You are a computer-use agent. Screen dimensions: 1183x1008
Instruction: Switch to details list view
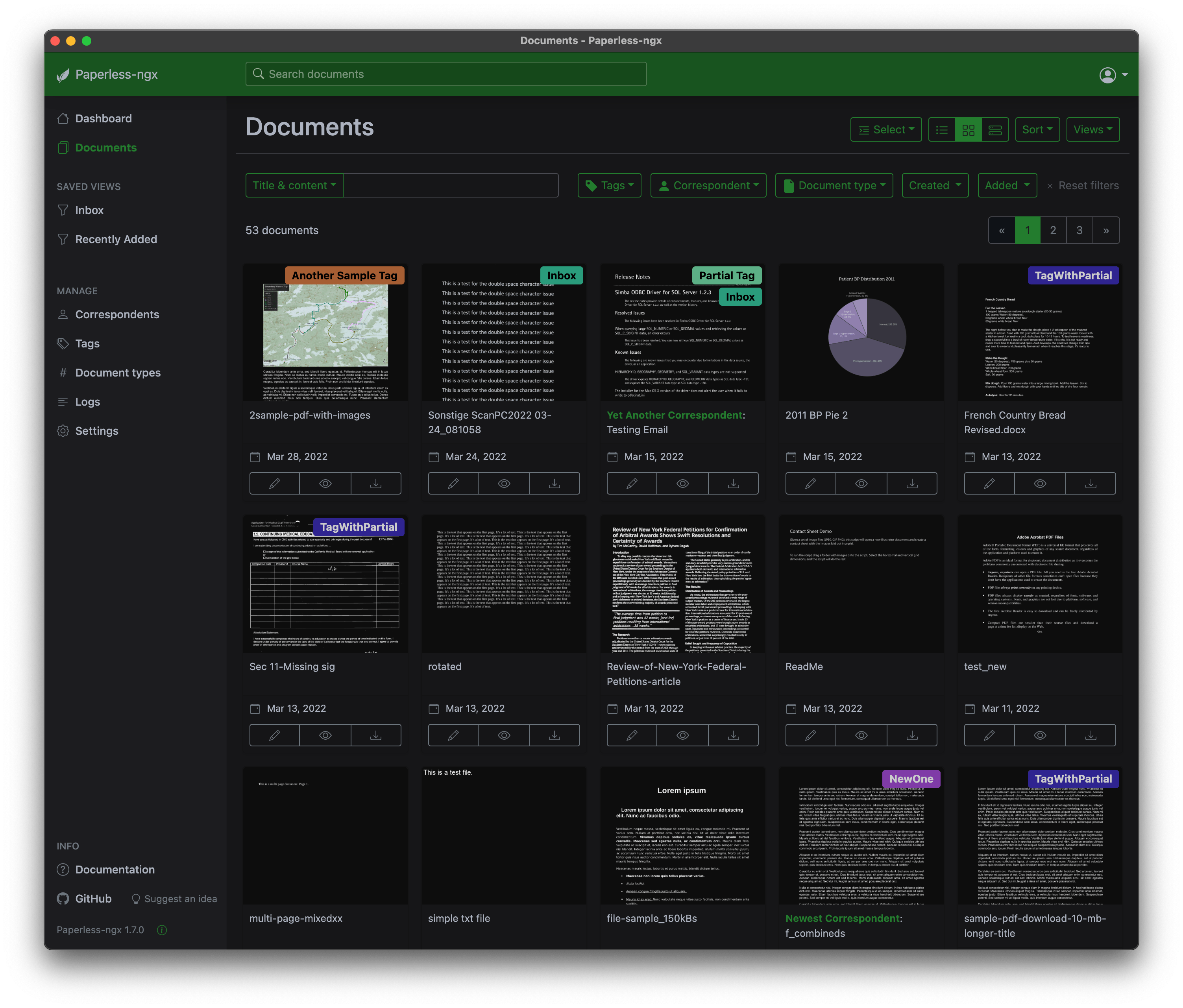(x=941, y=129)
